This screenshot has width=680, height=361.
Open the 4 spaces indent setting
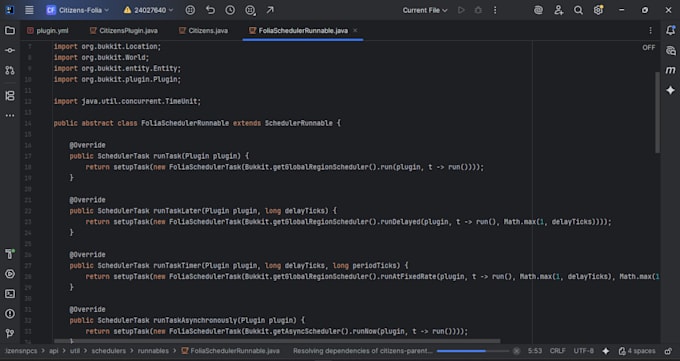637,351
